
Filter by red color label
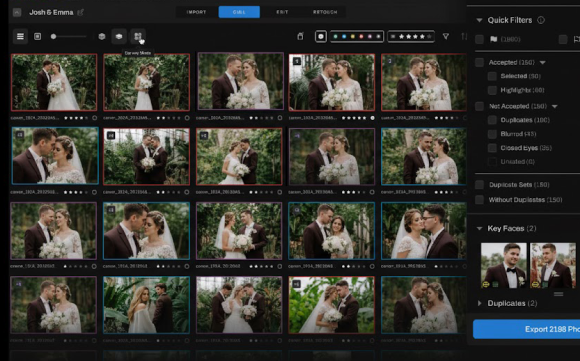(x=361, y=36)
